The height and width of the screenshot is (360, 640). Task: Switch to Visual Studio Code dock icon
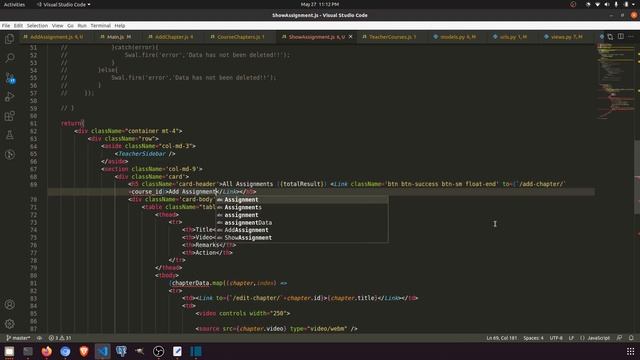102,351
